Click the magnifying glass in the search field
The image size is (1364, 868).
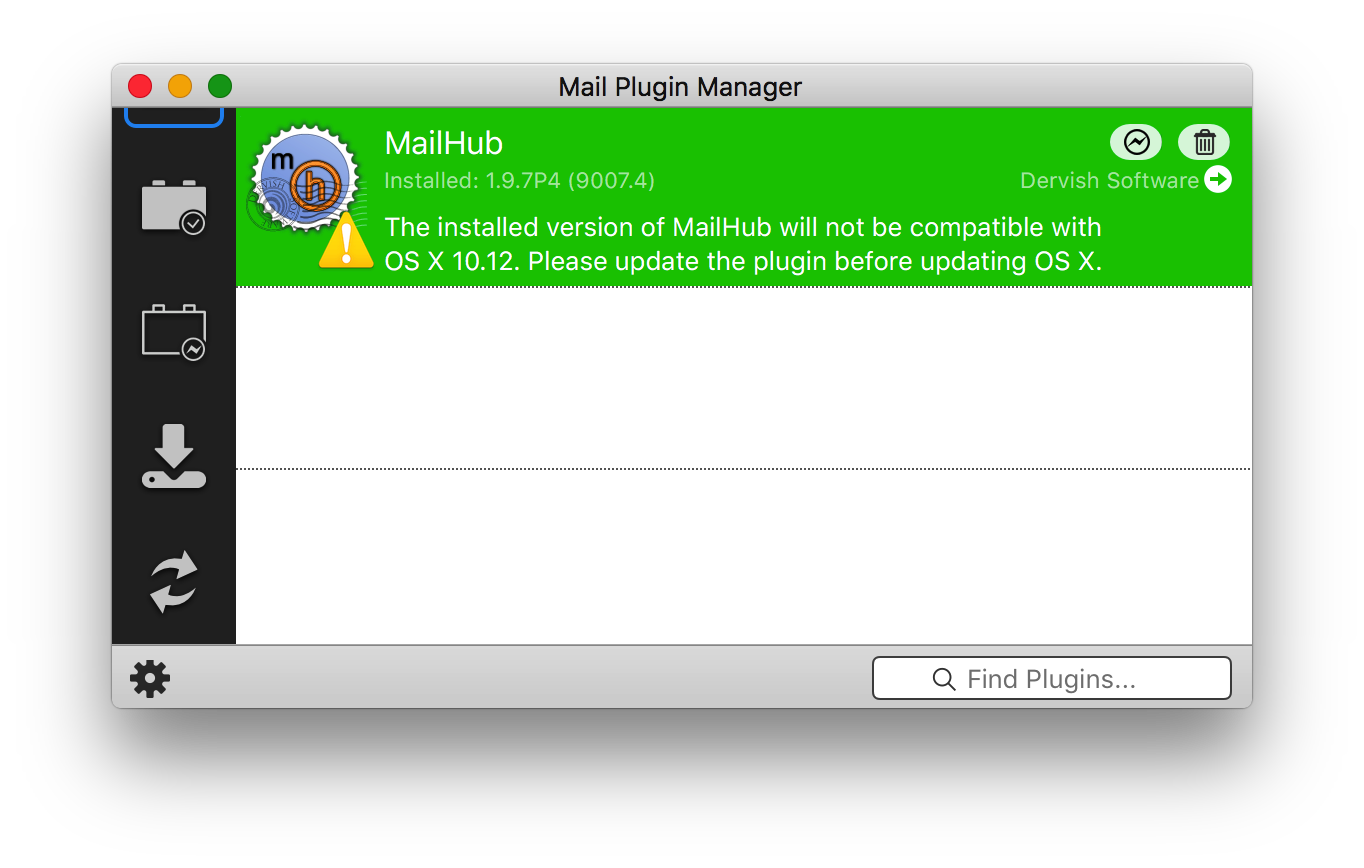click(944, 680)
